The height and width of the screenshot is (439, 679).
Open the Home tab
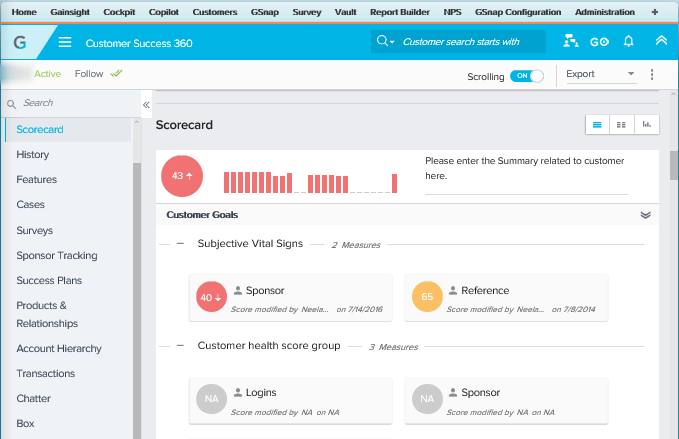coord(24,12)
